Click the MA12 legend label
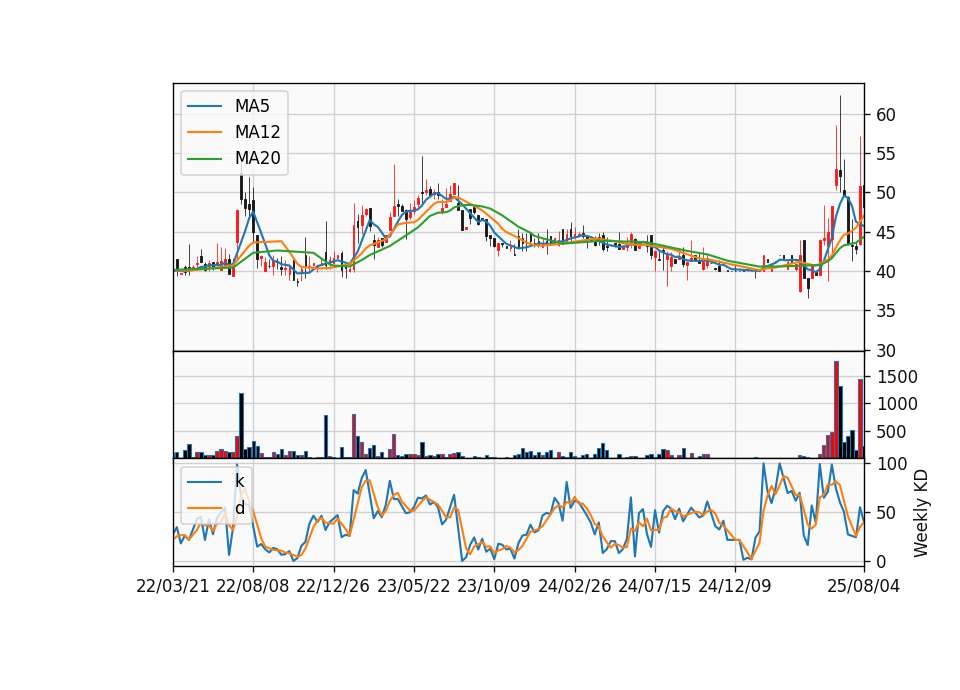 [x=257, y=132]
